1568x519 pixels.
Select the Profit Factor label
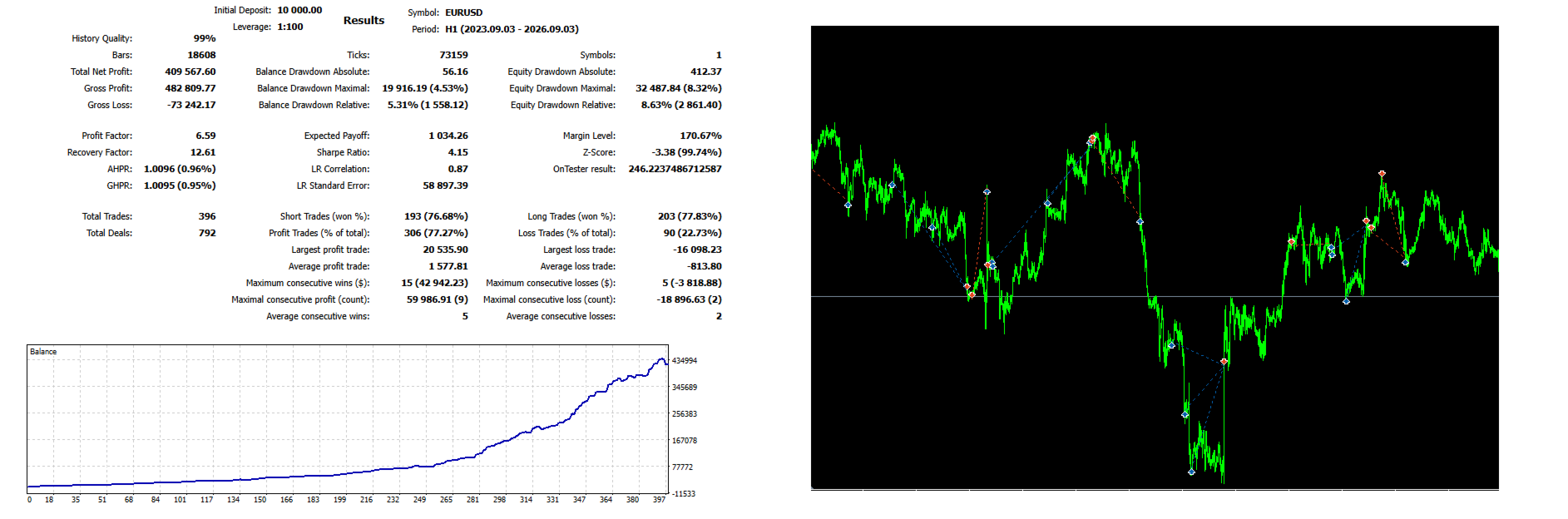click(106, 136)
